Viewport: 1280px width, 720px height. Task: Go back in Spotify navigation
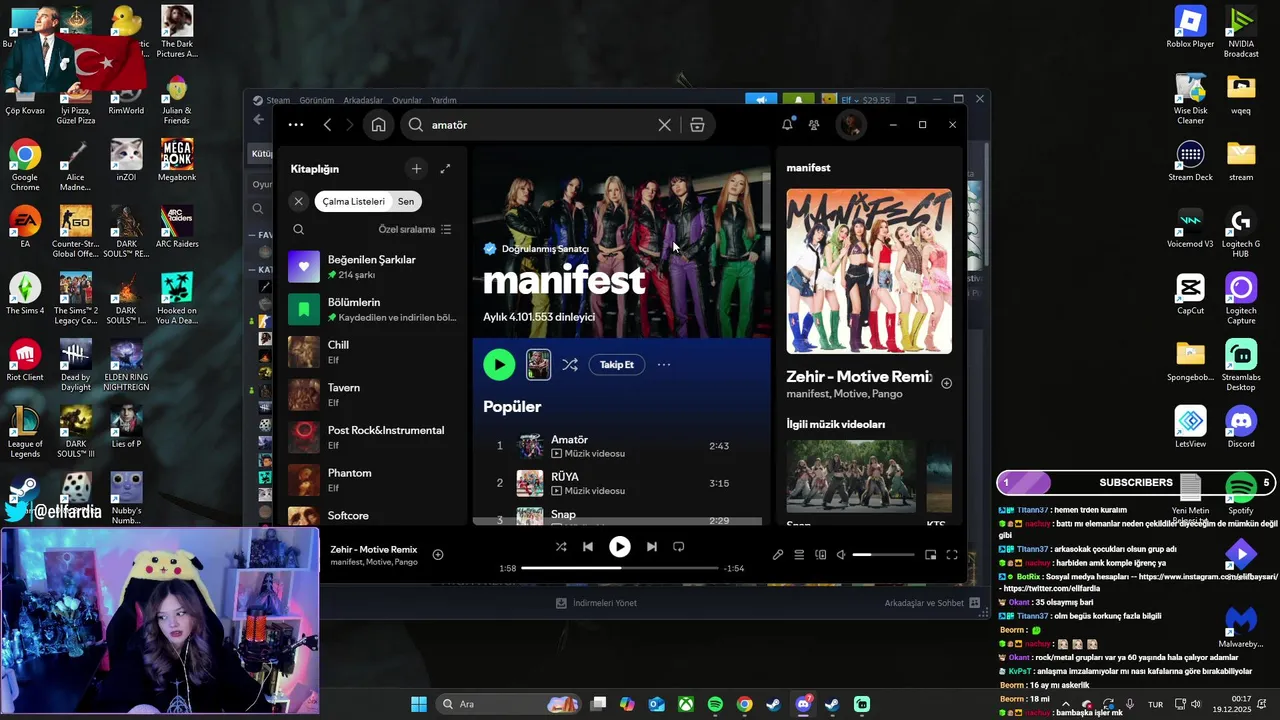[x=327, y=125]
